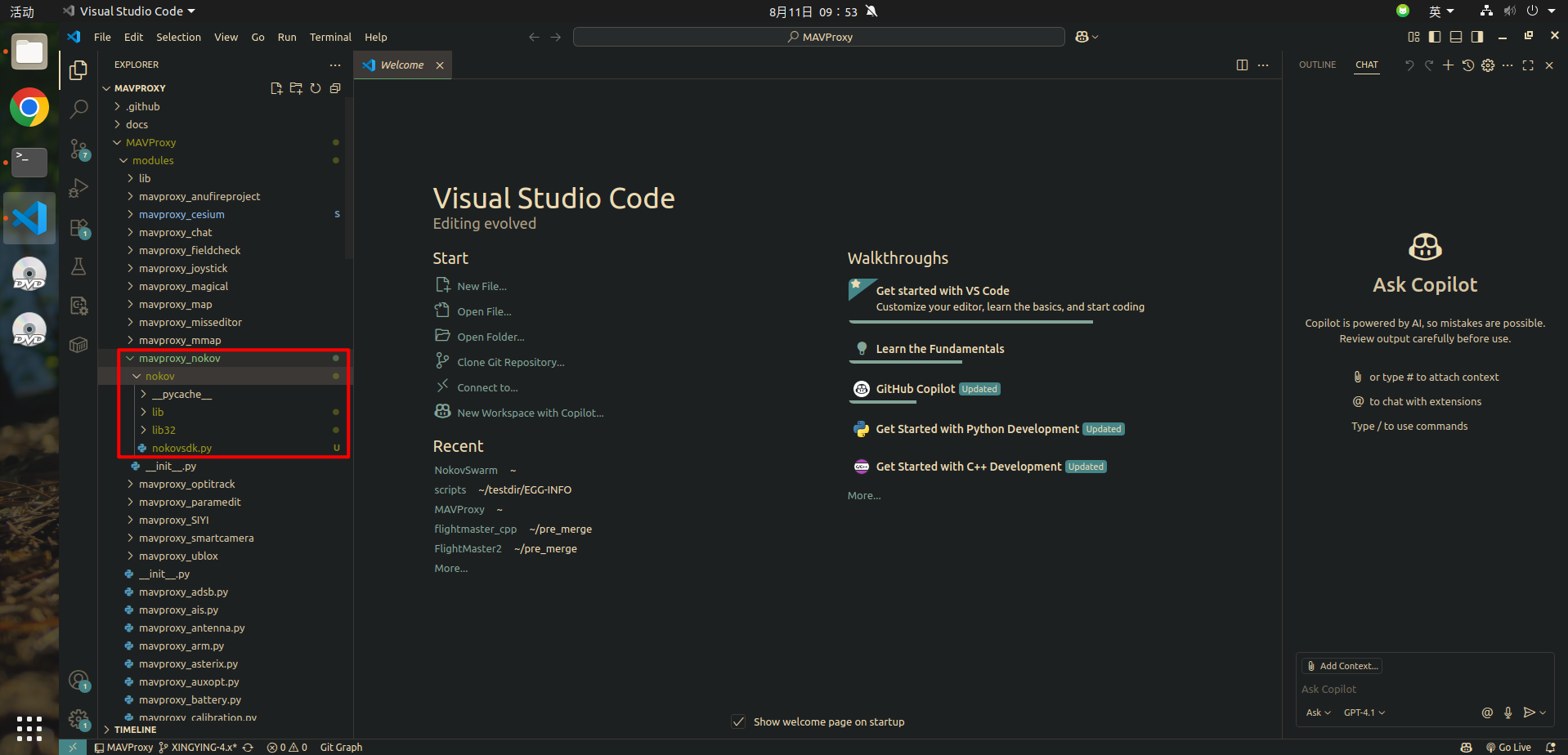Synchronize changes in the status bar
Screen dimensions: 1568x755
point(248,747)
